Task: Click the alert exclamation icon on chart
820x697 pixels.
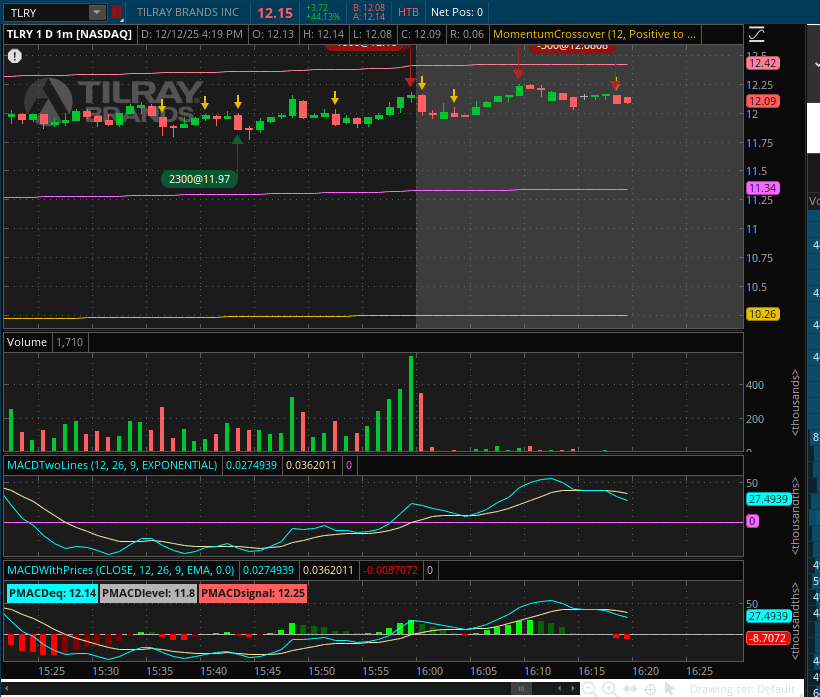Action: (x=14, y=58)
